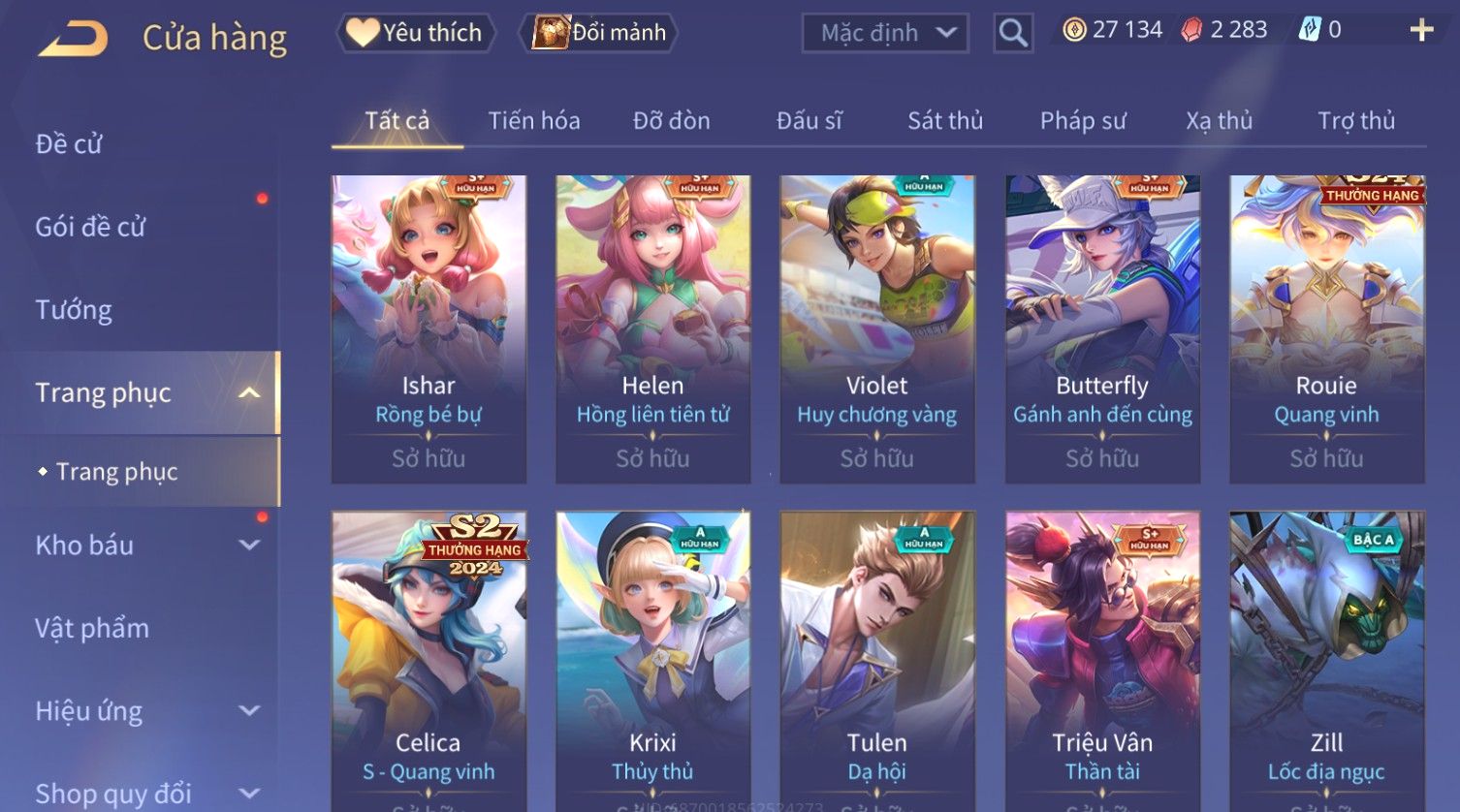
Task: Select the Pháp sư tab
Action: click(1083, 121)
